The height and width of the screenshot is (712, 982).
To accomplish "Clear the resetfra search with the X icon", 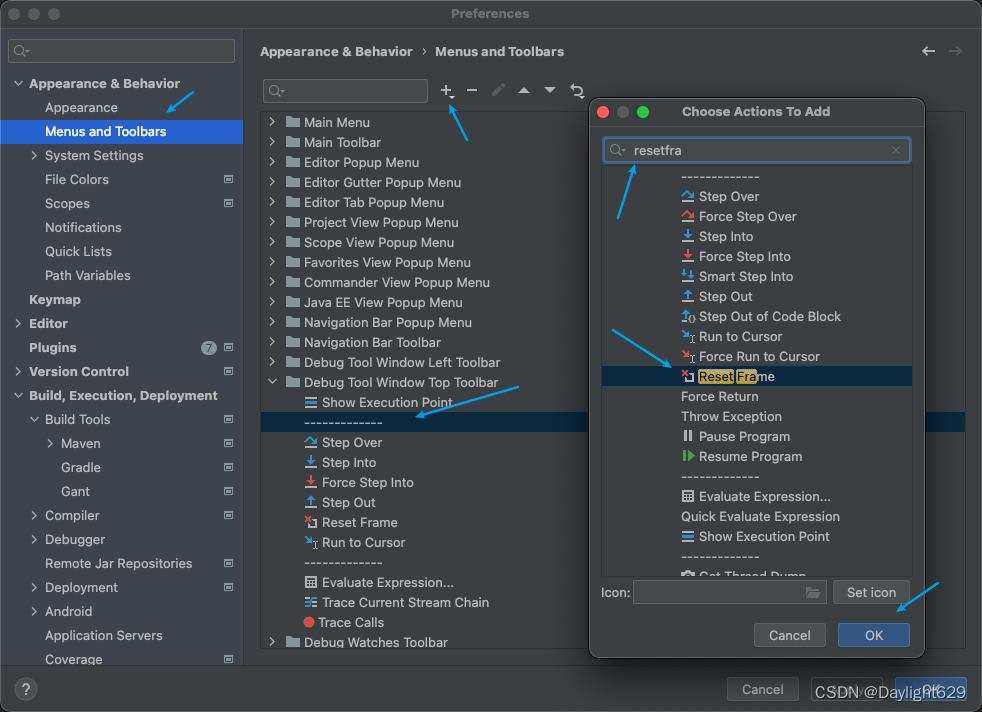I will (896, 148).
